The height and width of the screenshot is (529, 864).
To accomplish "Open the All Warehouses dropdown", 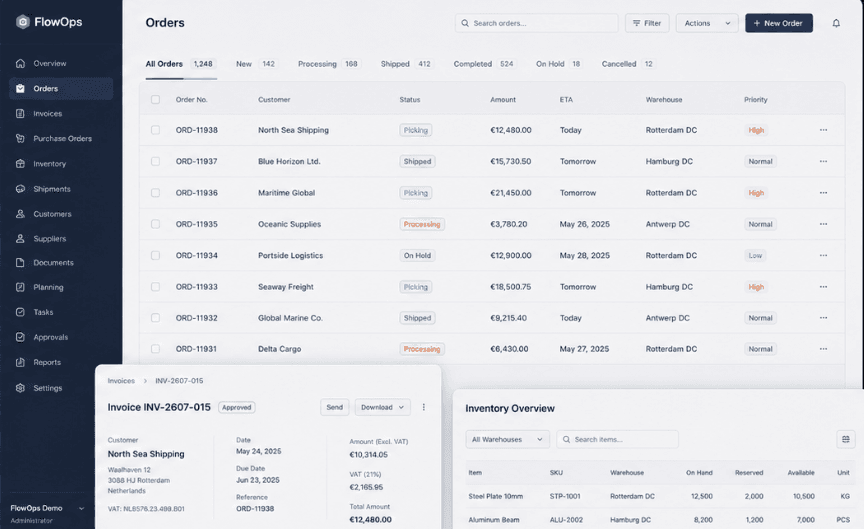I will (507, 439).
